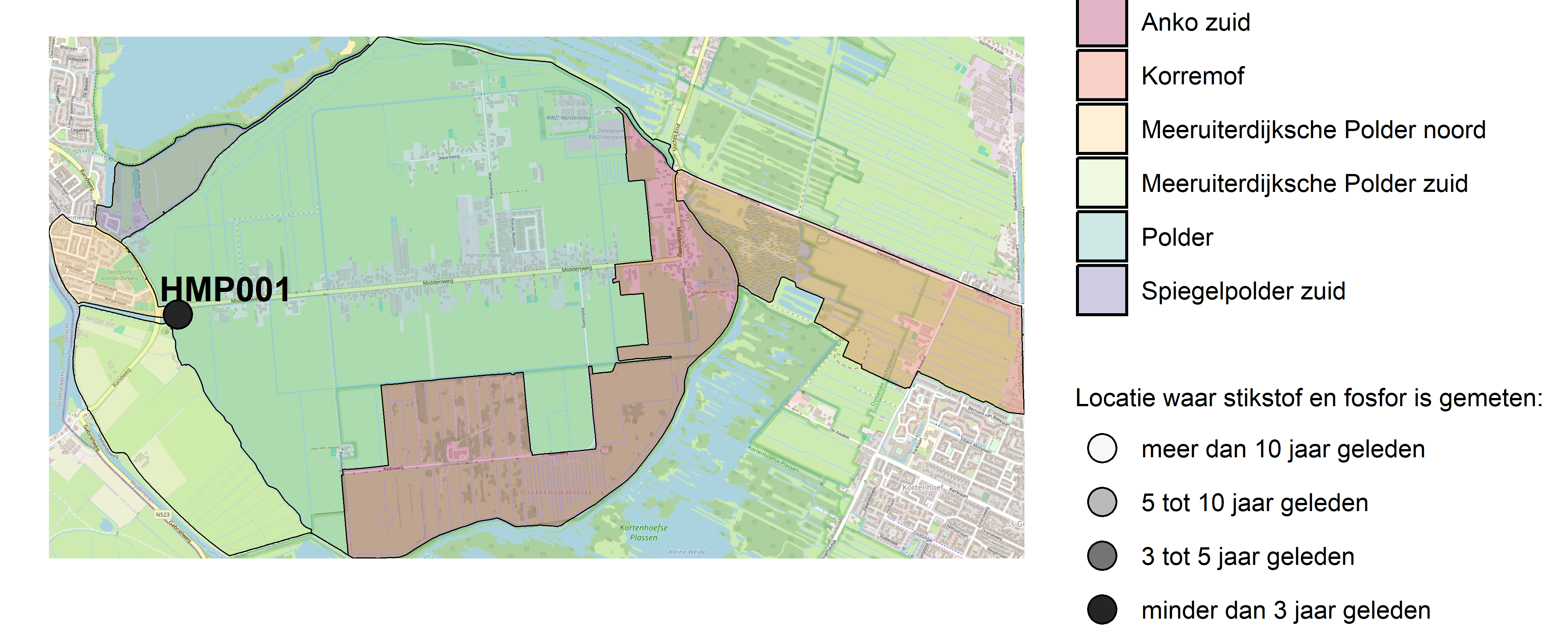Click the 'meer dan 10 jaar geleden' circle
The width and height of the screenshot is (1568, 644).
click(x=1102, y=449)
